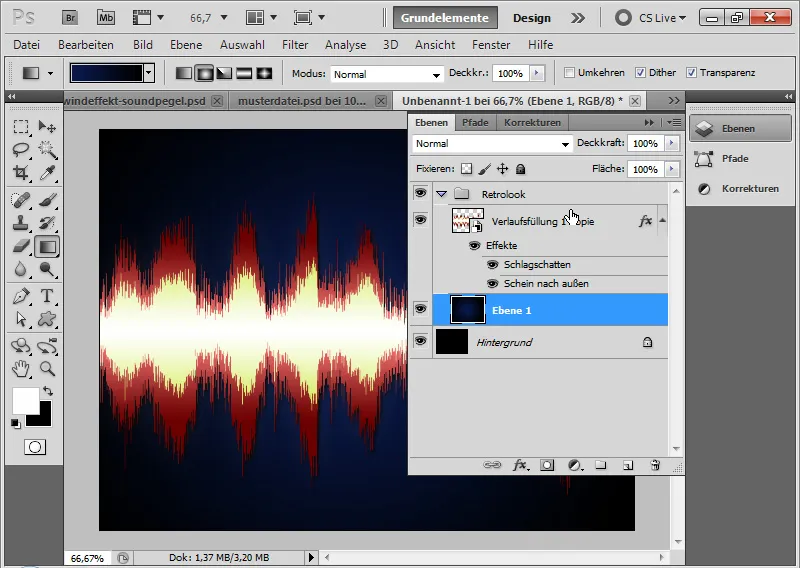The height and width of the screenshot is (568, 800).
Task: Select the Crop tool
Action: pyautogui.click(x=21, y=172)
